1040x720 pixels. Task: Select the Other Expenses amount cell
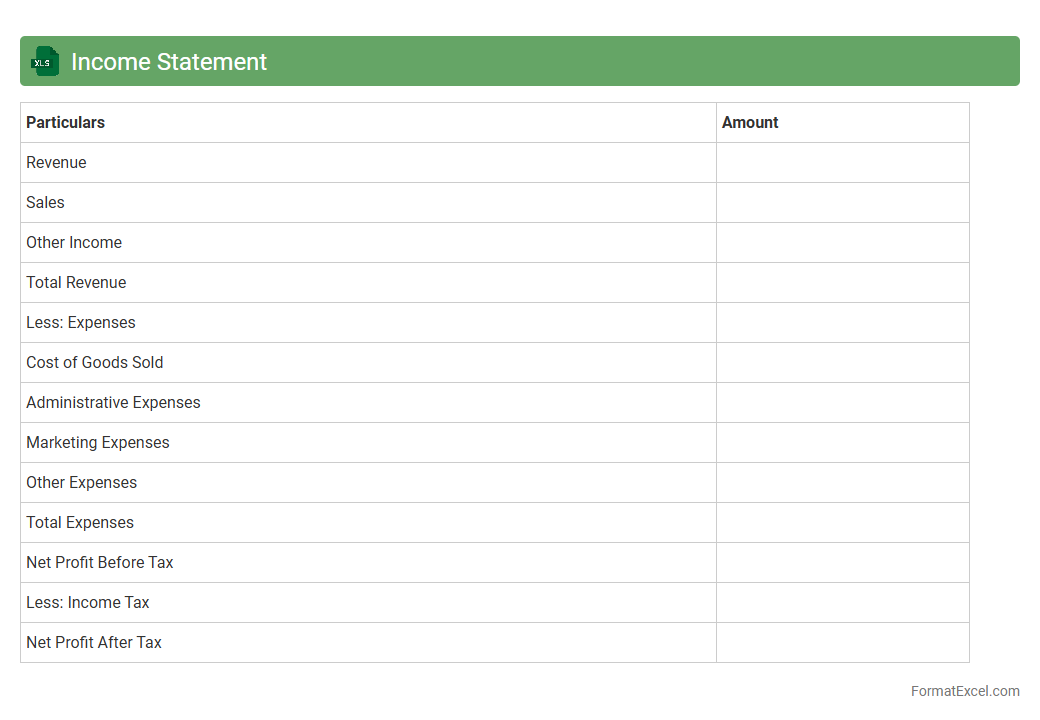tap(842, 483)
